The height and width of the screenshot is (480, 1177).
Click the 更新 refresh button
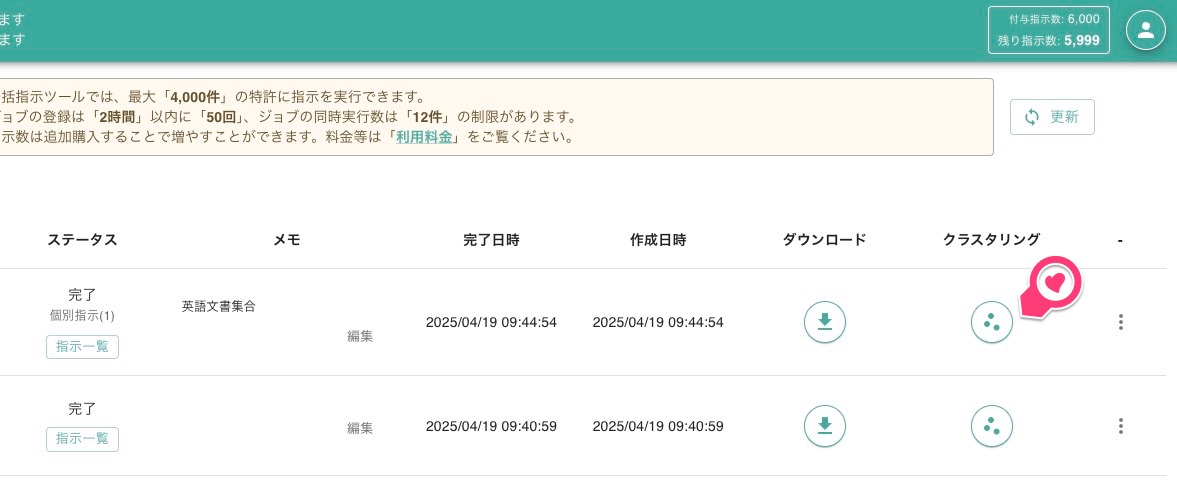tap(1052, 117)
